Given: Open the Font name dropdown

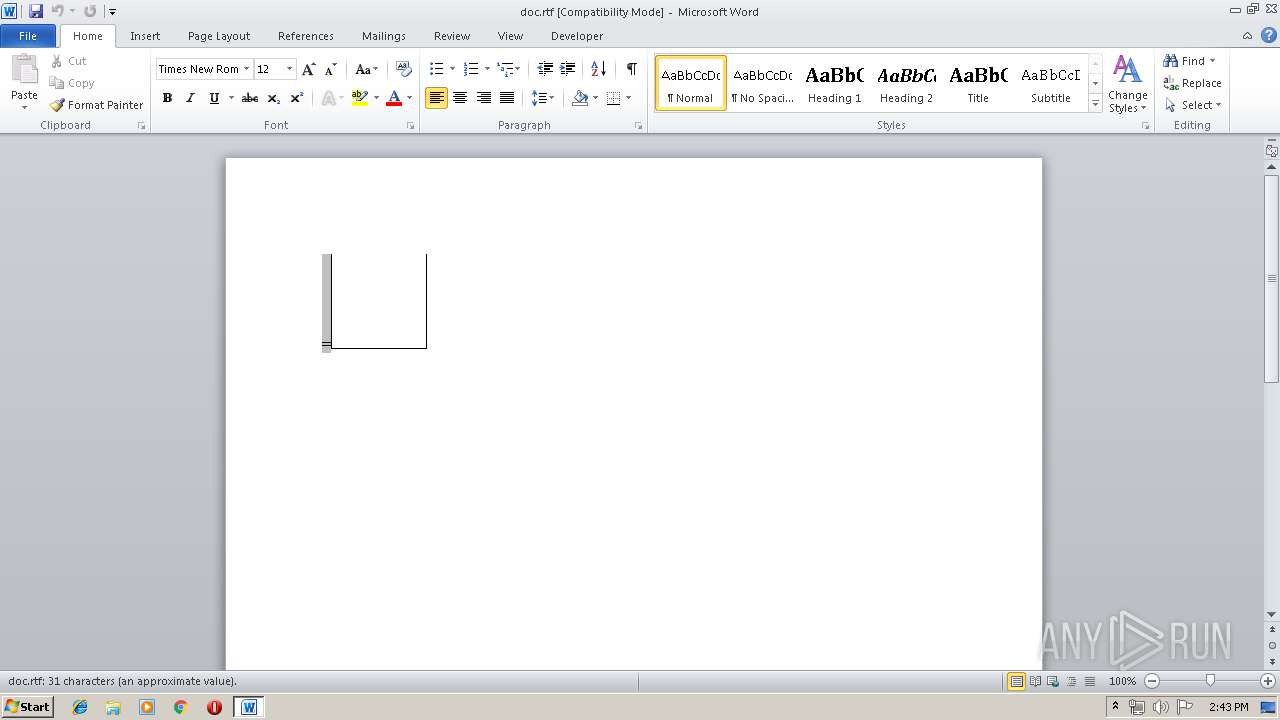Looking at the screenshot, I should (x=246, y=69).
